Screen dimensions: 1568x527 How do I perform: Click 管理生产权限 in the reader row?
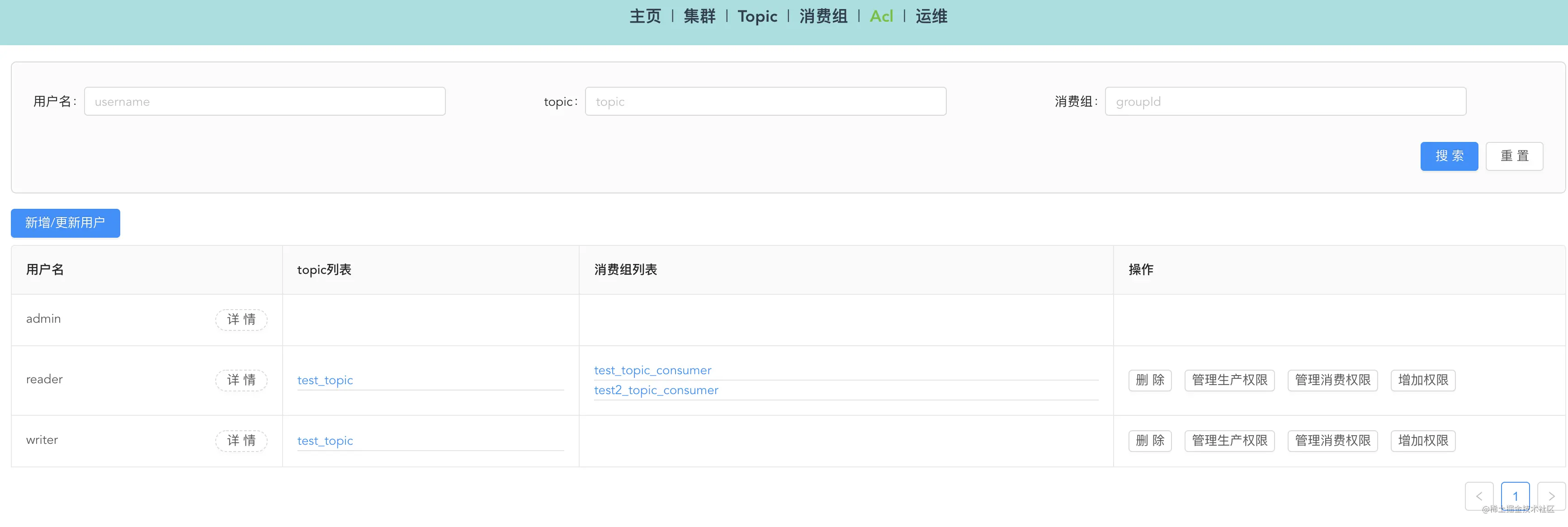[x=1229, y=381]
